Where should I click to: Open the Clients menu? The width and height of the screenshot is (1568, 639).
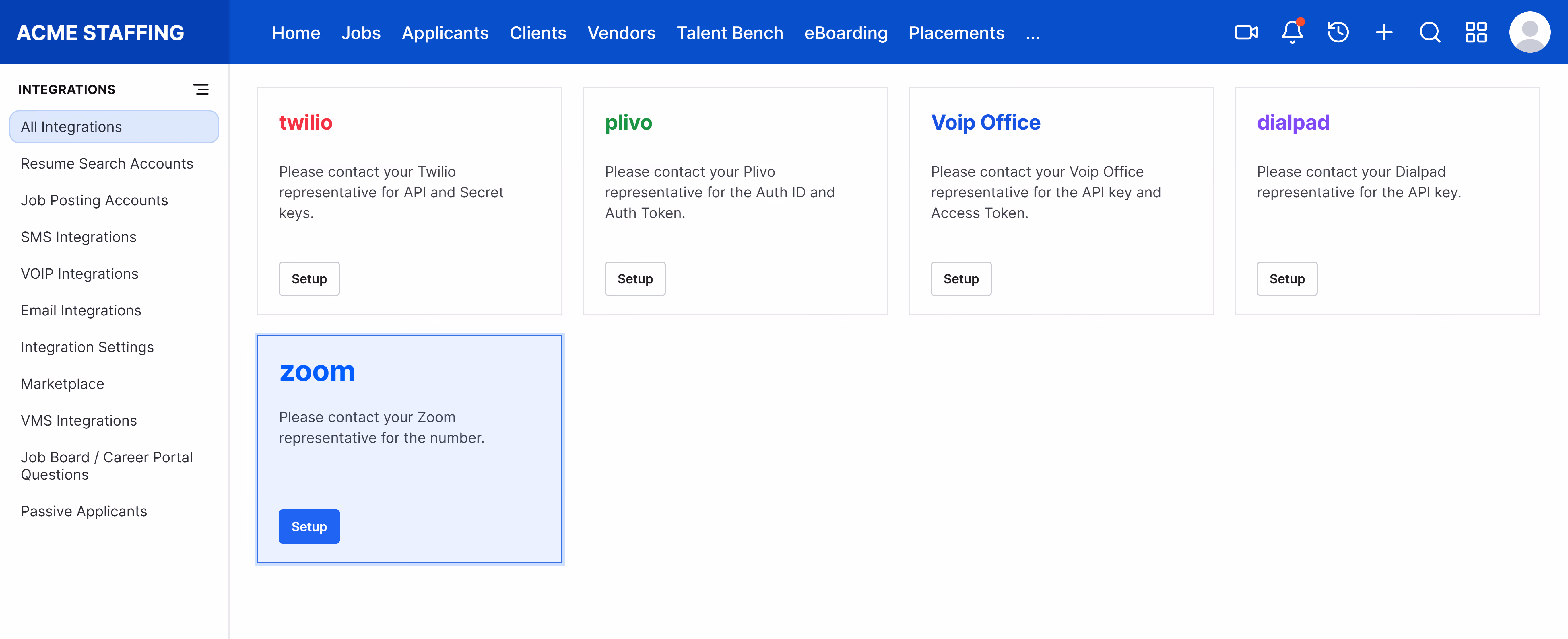[537, 33]
